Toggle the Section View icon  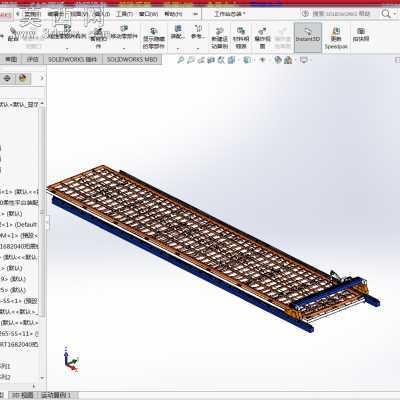coord(211,60)
